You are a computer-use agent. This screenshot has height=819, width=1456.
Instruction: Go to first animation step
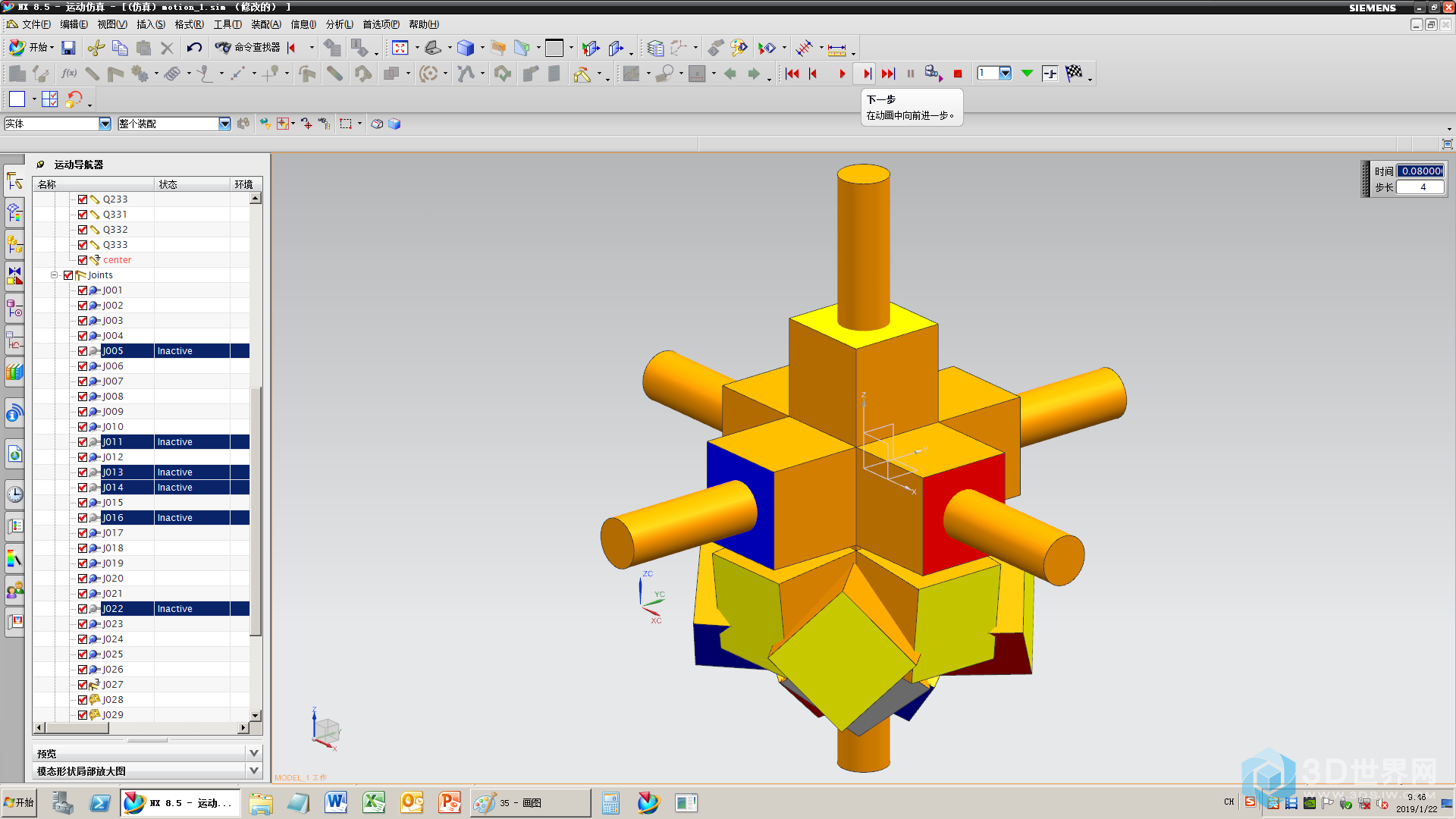coord(792,74)
